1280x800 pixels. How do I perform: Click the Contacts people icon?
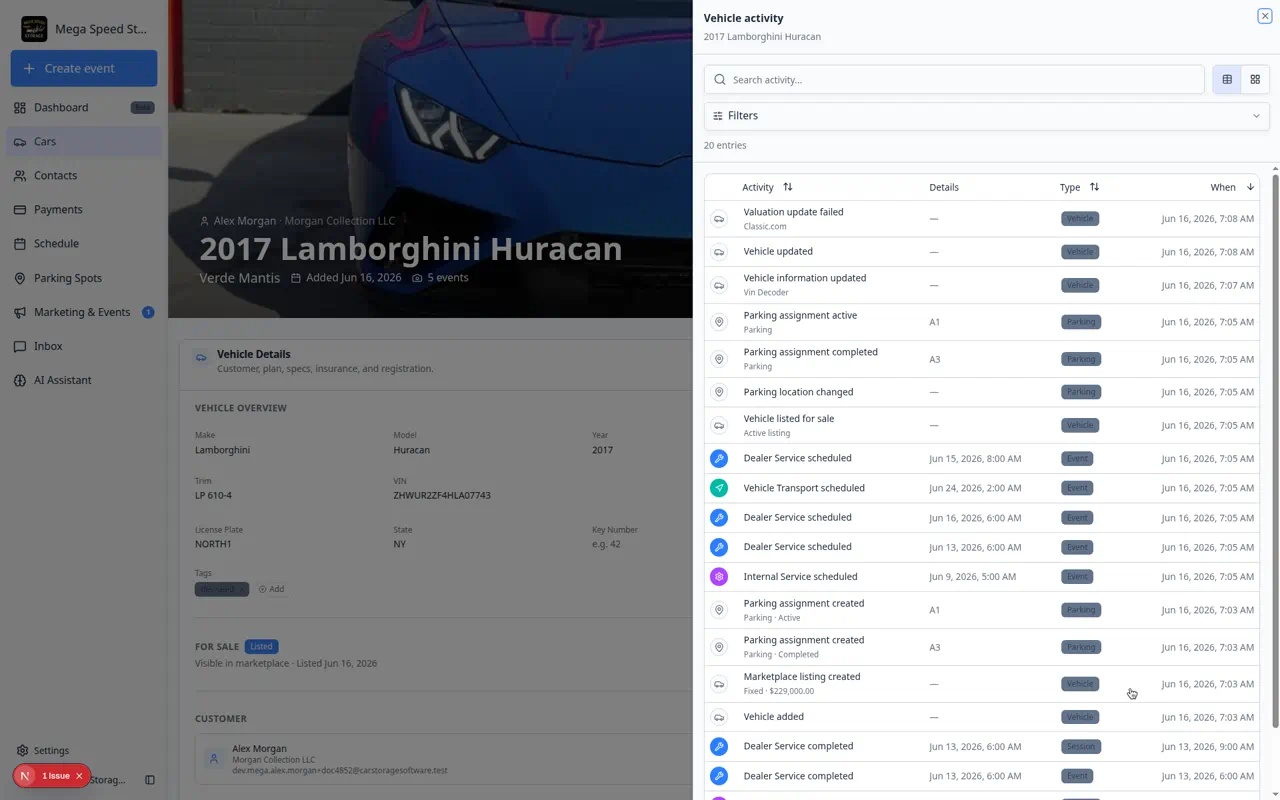pos(20,175)
